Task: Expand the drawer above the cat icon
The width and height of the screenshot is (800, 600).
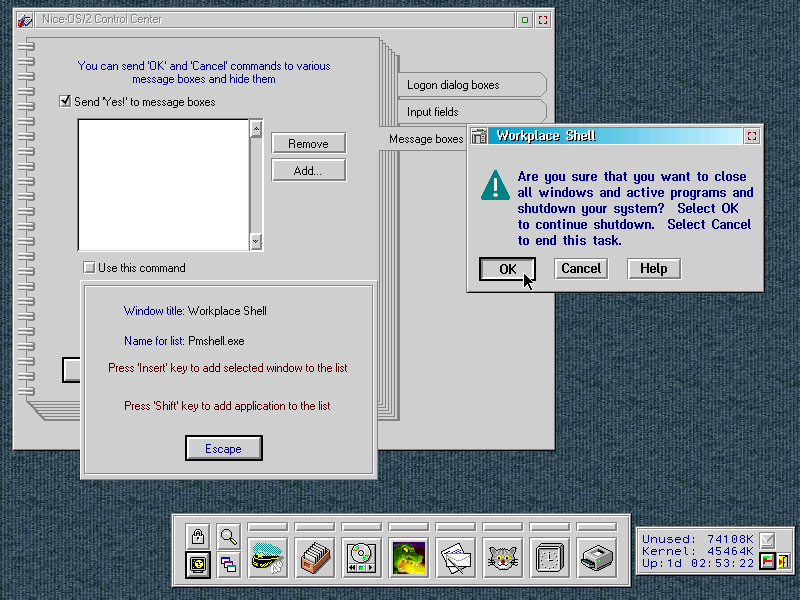Action: point(503,527)
